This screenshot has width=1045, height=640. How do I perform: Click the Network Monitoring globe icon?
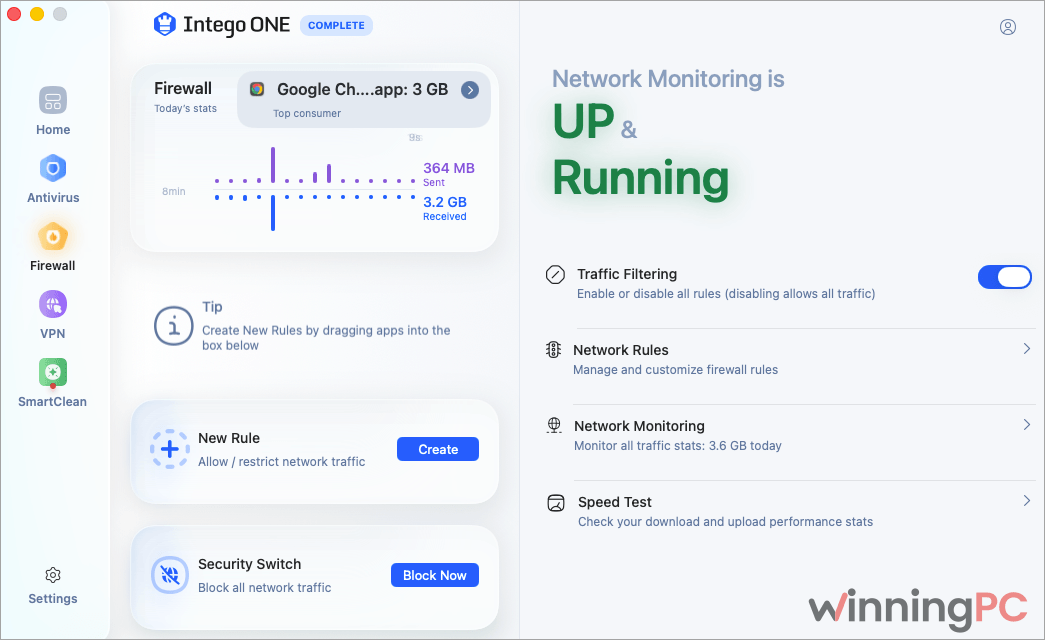coord(554,425)
